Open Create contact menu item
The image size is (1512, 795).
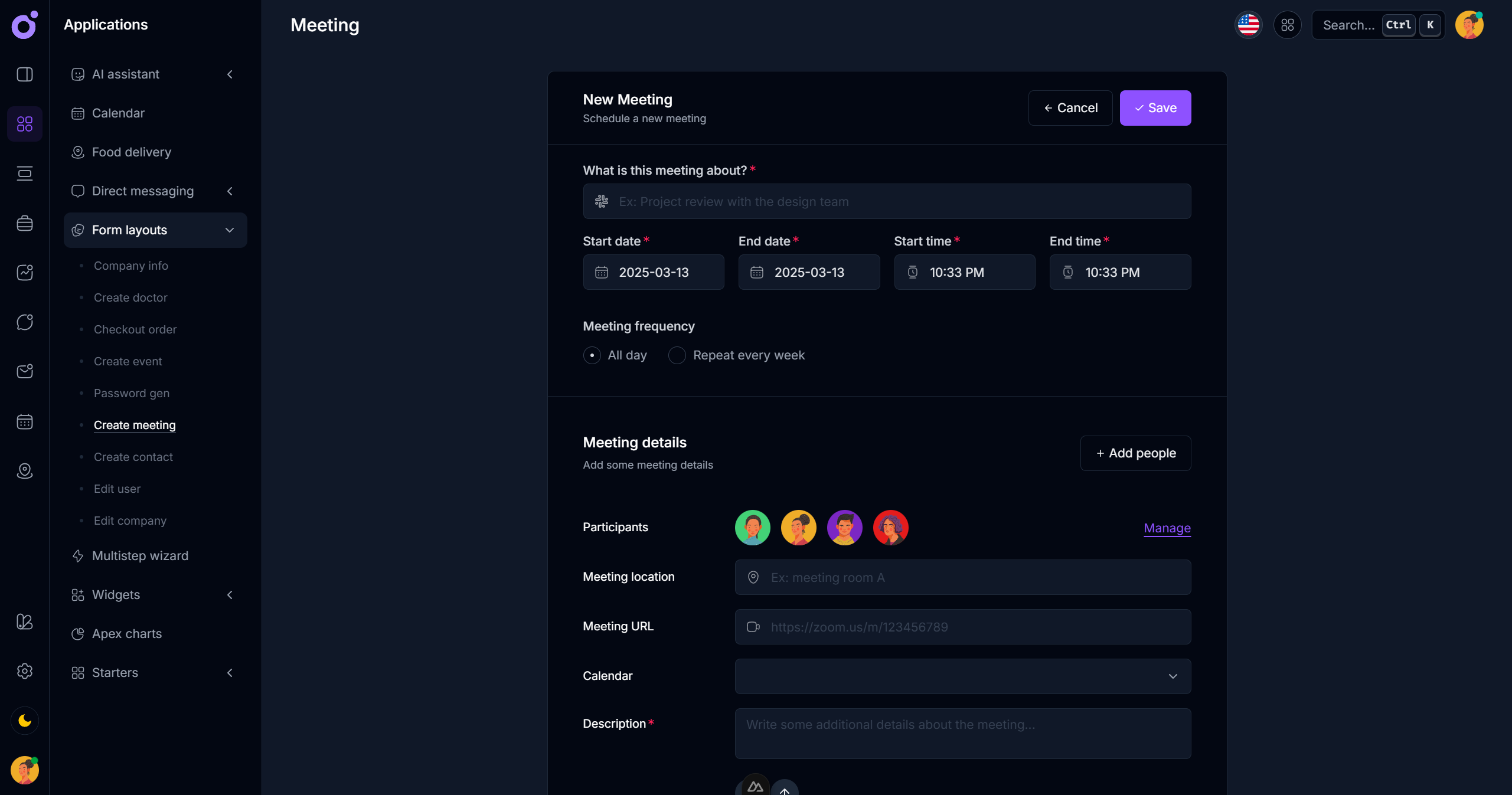(133, 457)
